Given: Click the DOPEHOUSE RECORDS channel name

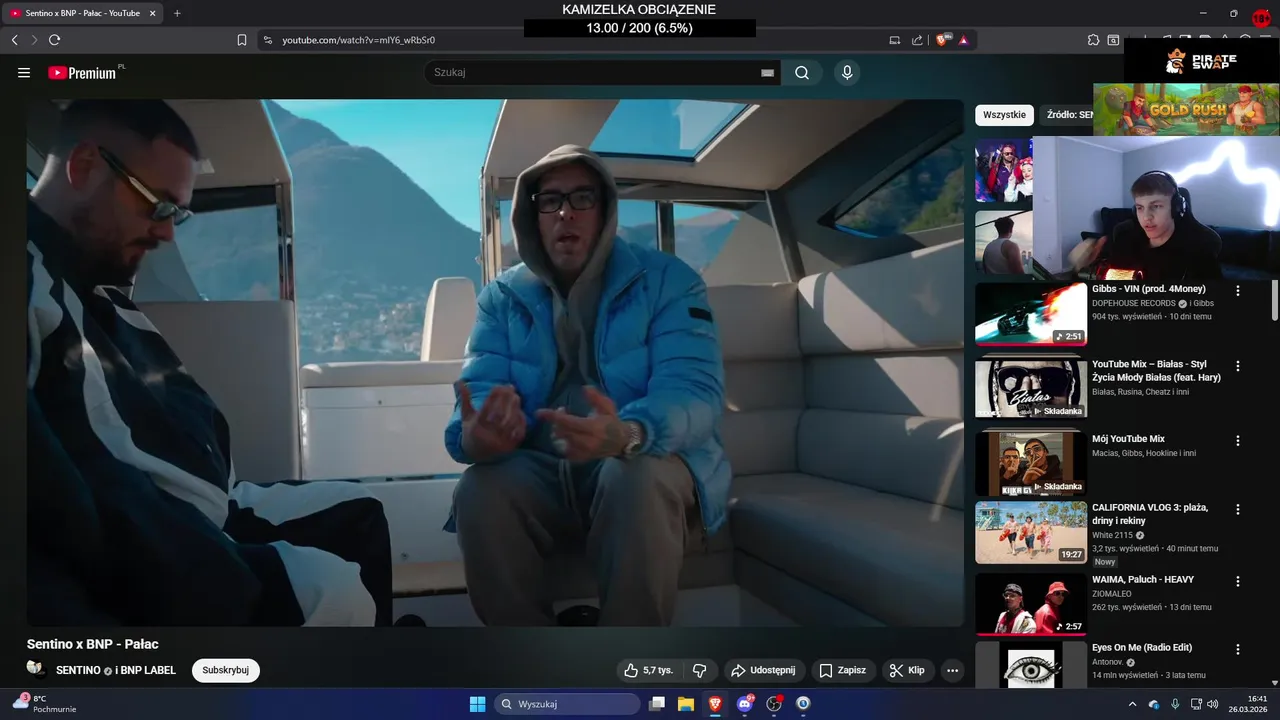Looking at the screenshot, I should [1133, 303].
